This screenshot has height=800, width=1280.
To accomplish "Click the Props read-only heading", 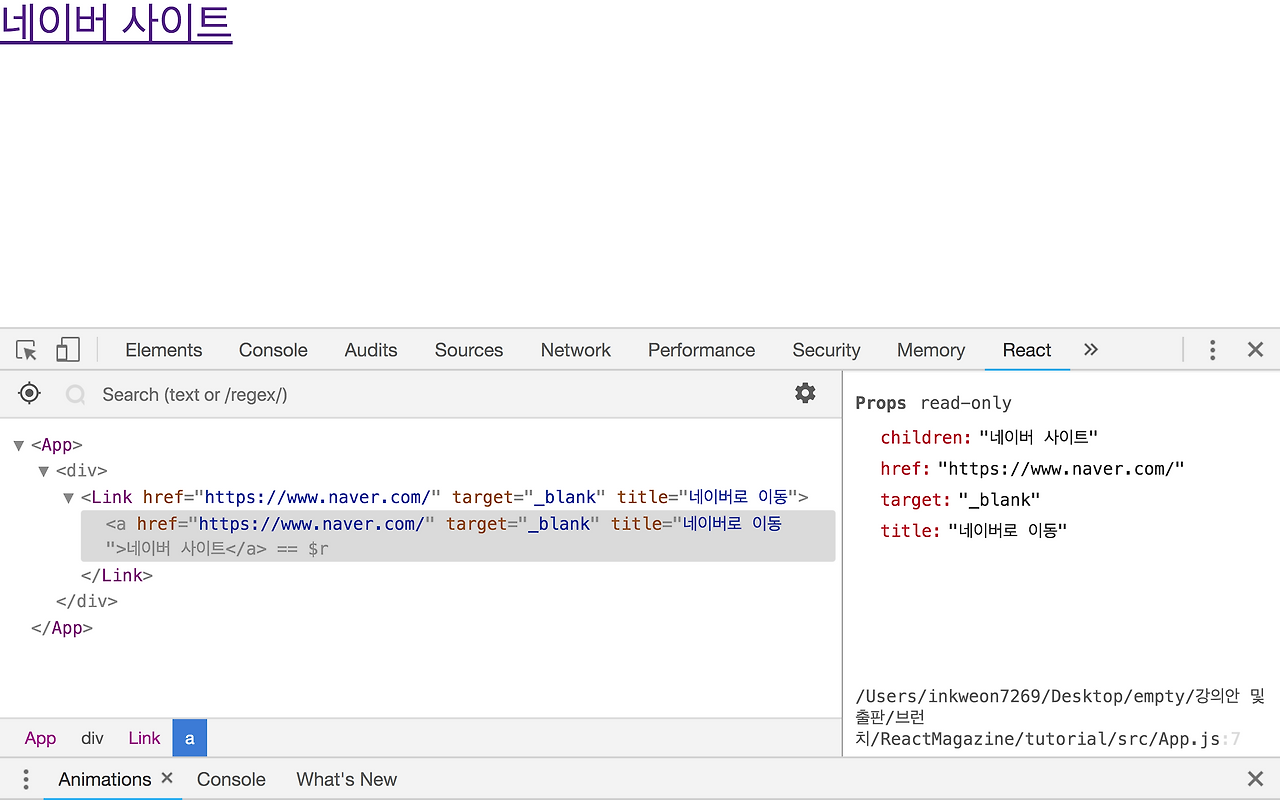I will (933, 403).
